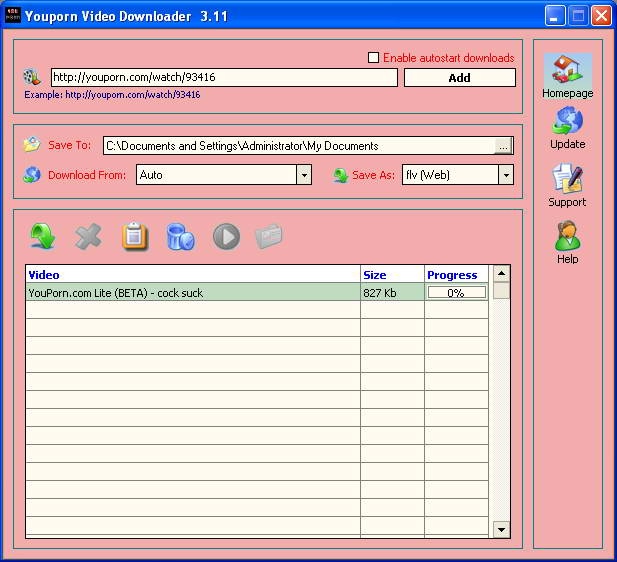Click the clipboard paste toolbar icon
The width and height of the screenshot is (617, 562).
point(135,236)
